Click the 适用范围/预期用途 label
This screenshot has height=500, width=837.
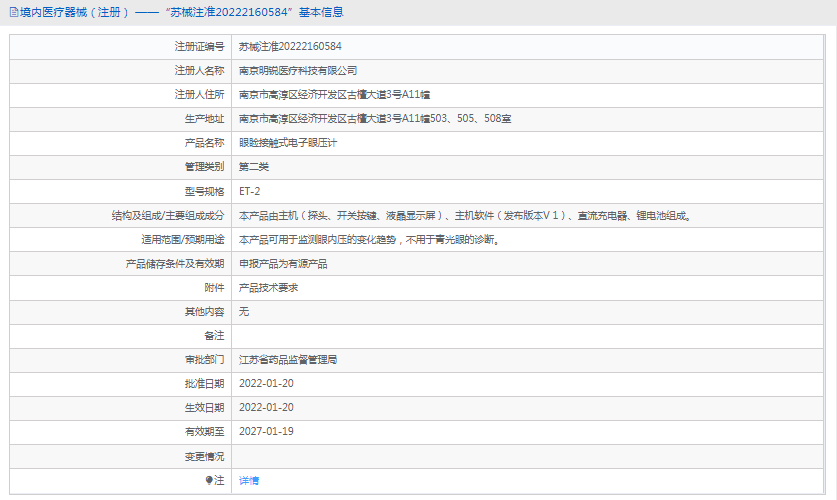pyautogui.click(x=183, y=240)
